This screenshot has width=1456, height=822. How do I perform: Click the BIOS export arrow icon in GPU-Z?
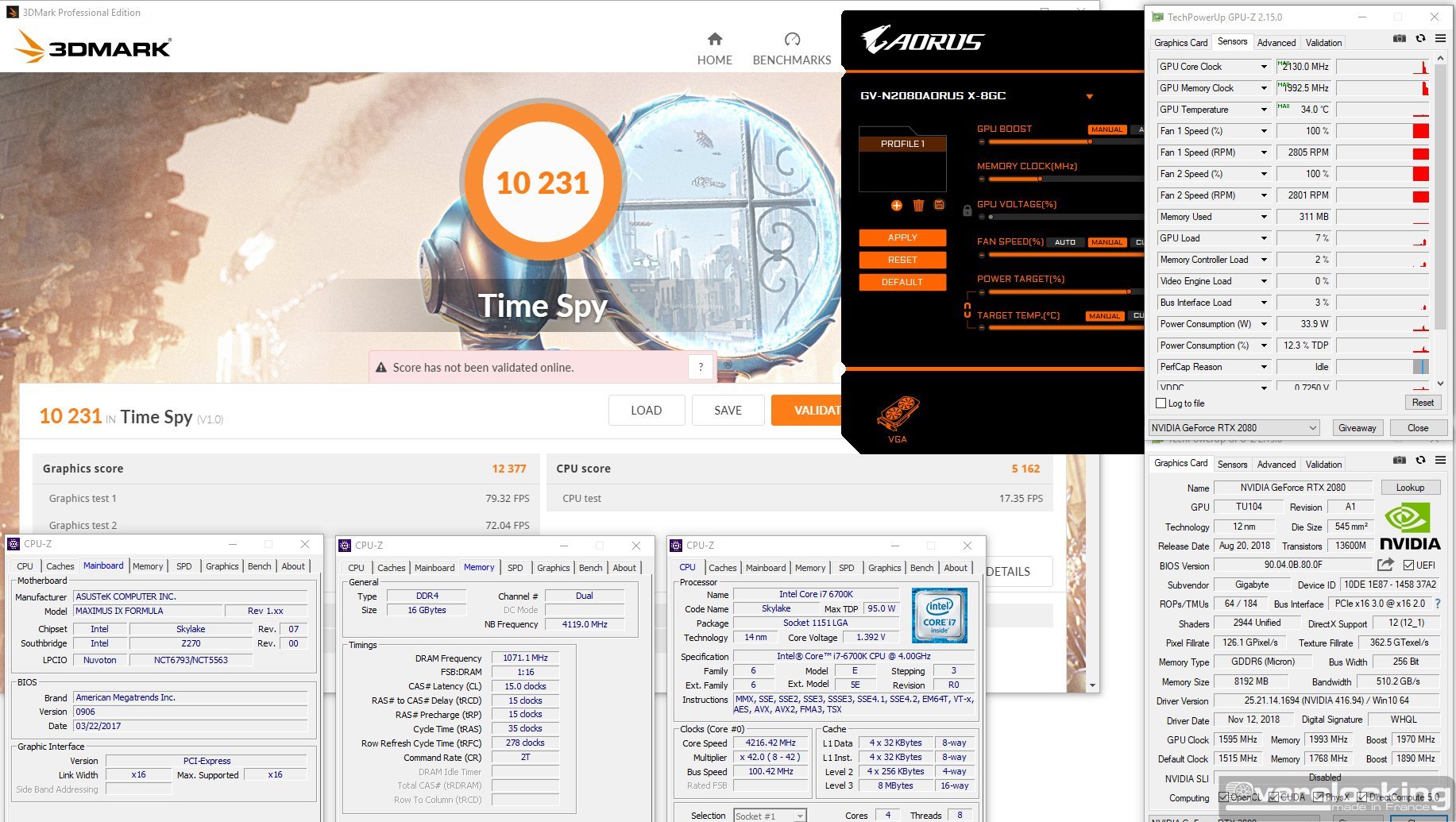pyautogui.click(x=1385, y=565)
